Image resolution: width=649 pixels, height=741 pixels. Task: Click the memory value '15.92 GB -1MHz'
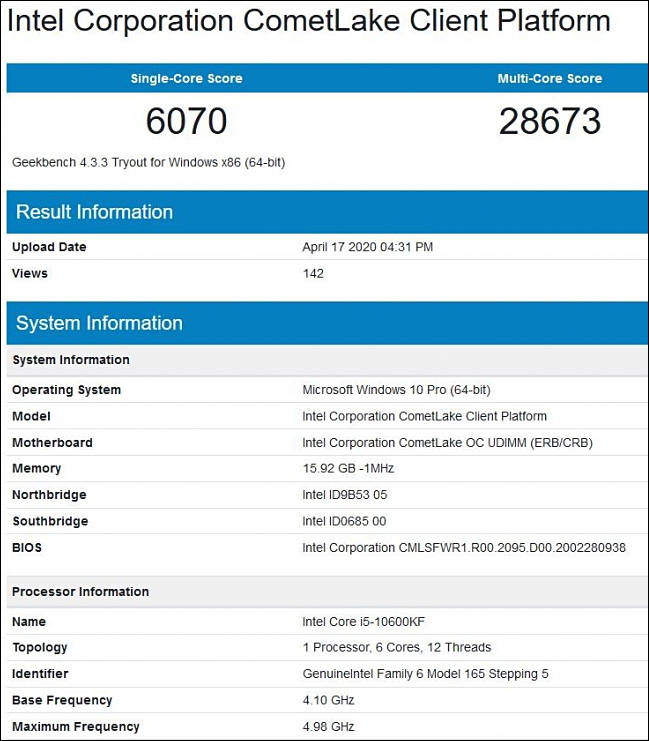coord(348,468)
